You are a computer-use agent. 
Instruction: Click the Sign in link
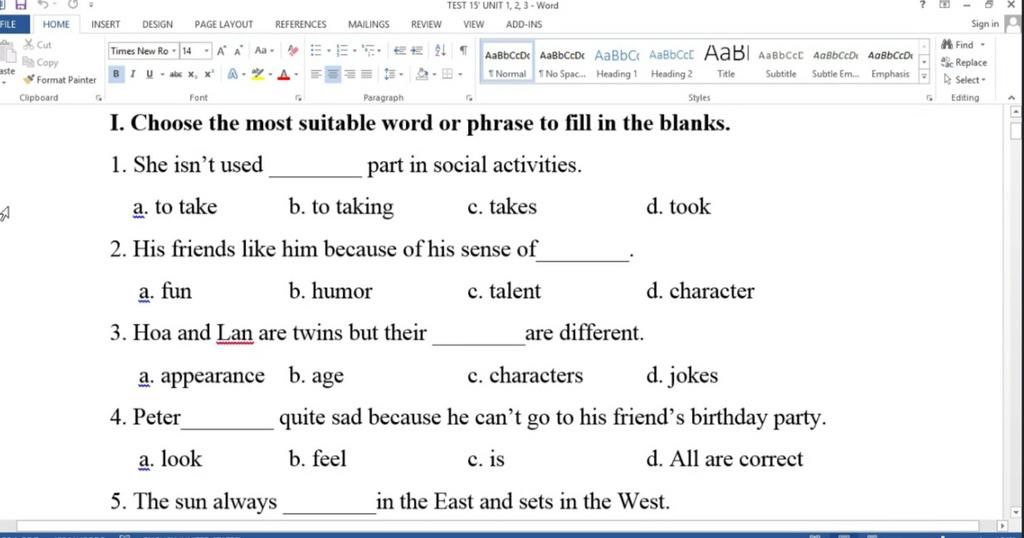click(x=985, y=24)
